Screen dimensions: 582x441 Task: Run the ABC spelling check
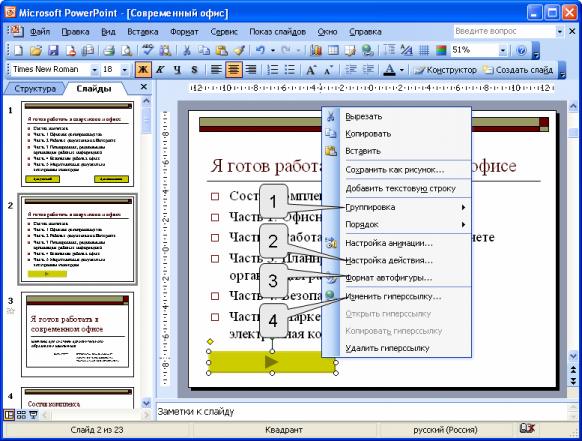(147, 50)
